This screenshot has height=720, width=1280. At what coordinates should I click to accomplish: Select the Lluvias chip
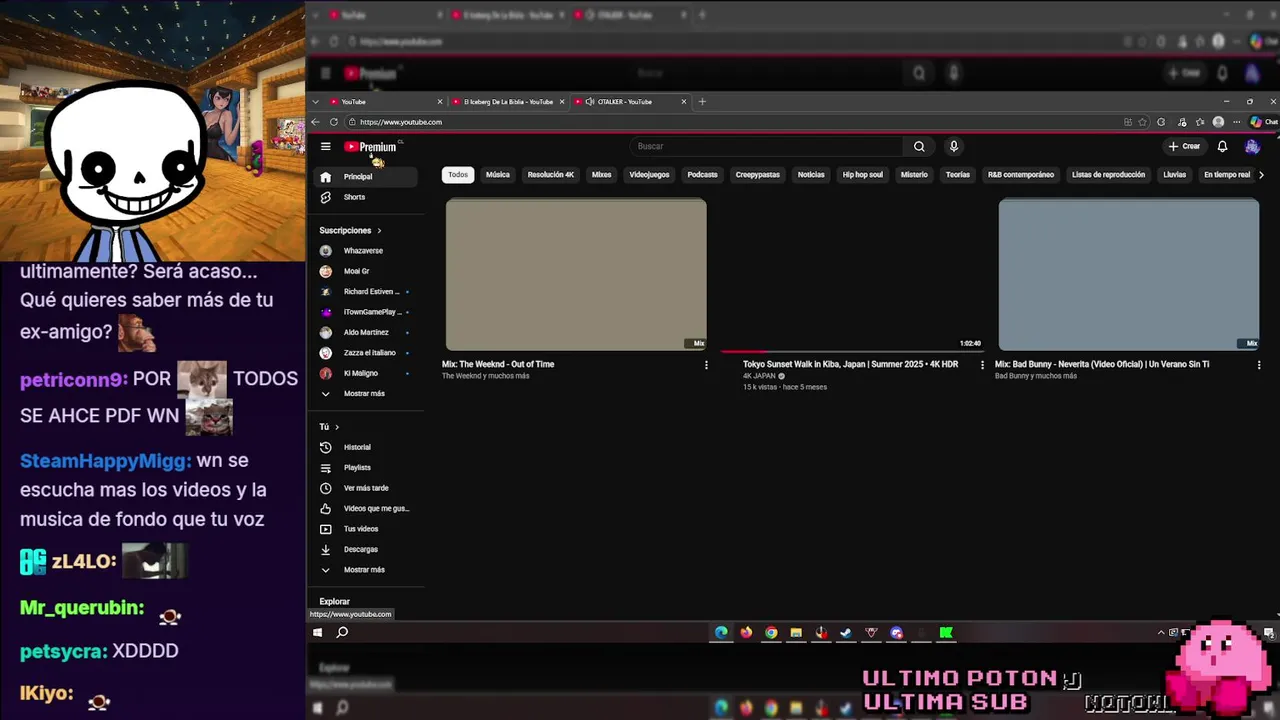tap(1174, 174)
